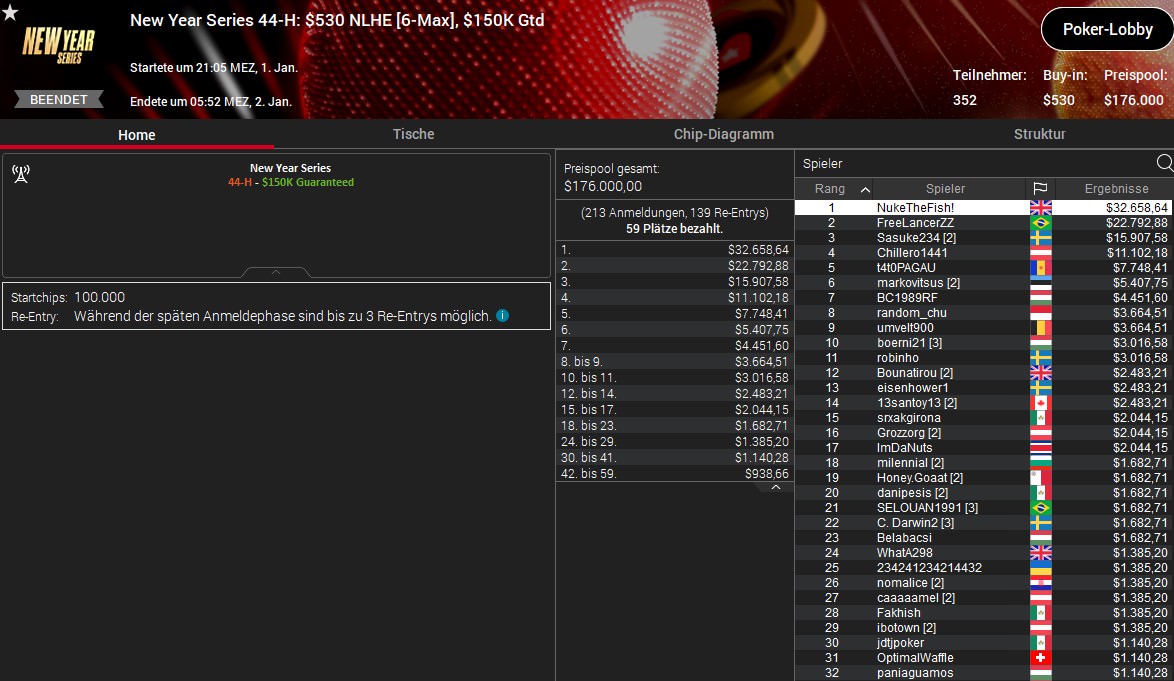Sort by Ergebnisse column header
Viewport: 1174px width, 681px height.
coord(1116,189)
